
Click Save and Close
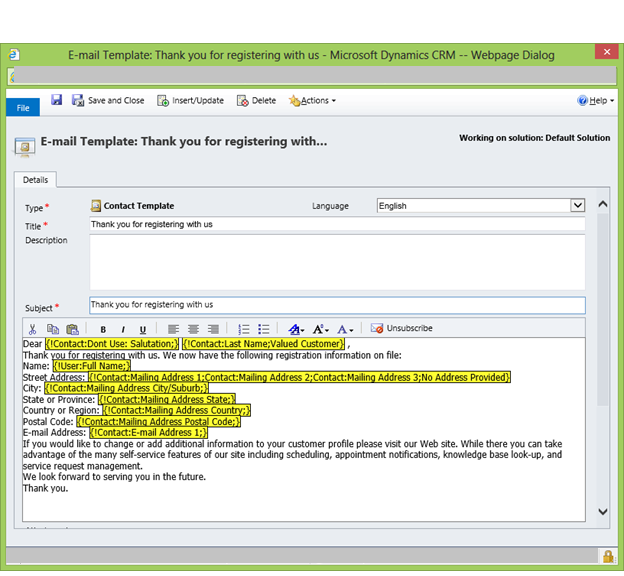pos(108,101)
